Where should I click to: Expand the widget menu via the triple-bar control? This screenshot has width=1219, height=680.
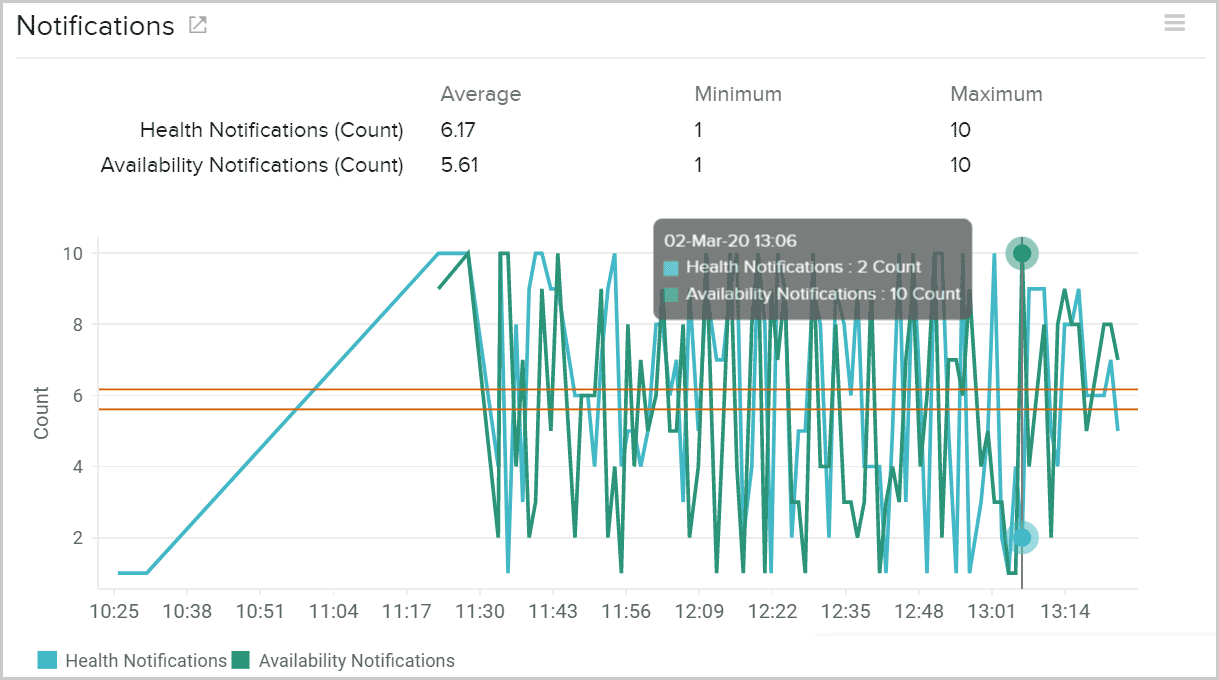[1174, 22]
